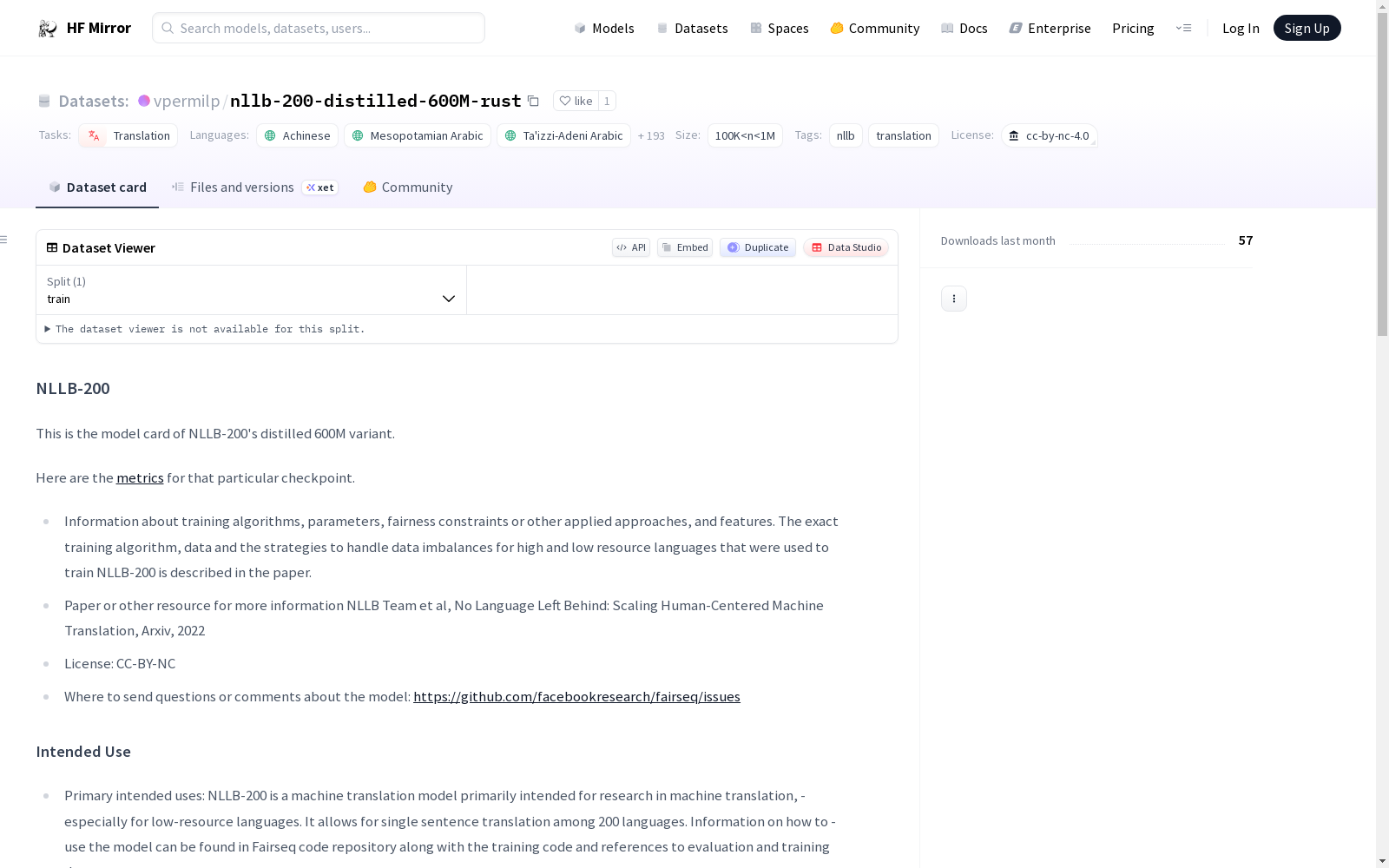Open the Community tab of the dataset
Viewport: 1389px width, 868px height.
[407, 187]
